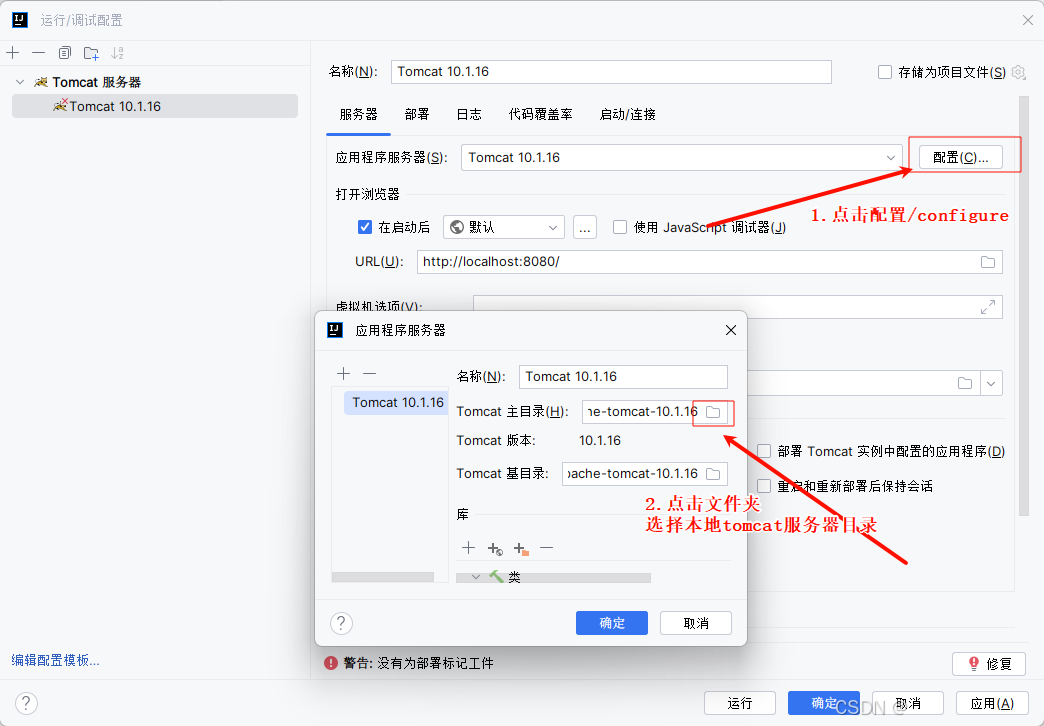
Task: Click main dialog 名称 input field
Action: pos(611,72)
